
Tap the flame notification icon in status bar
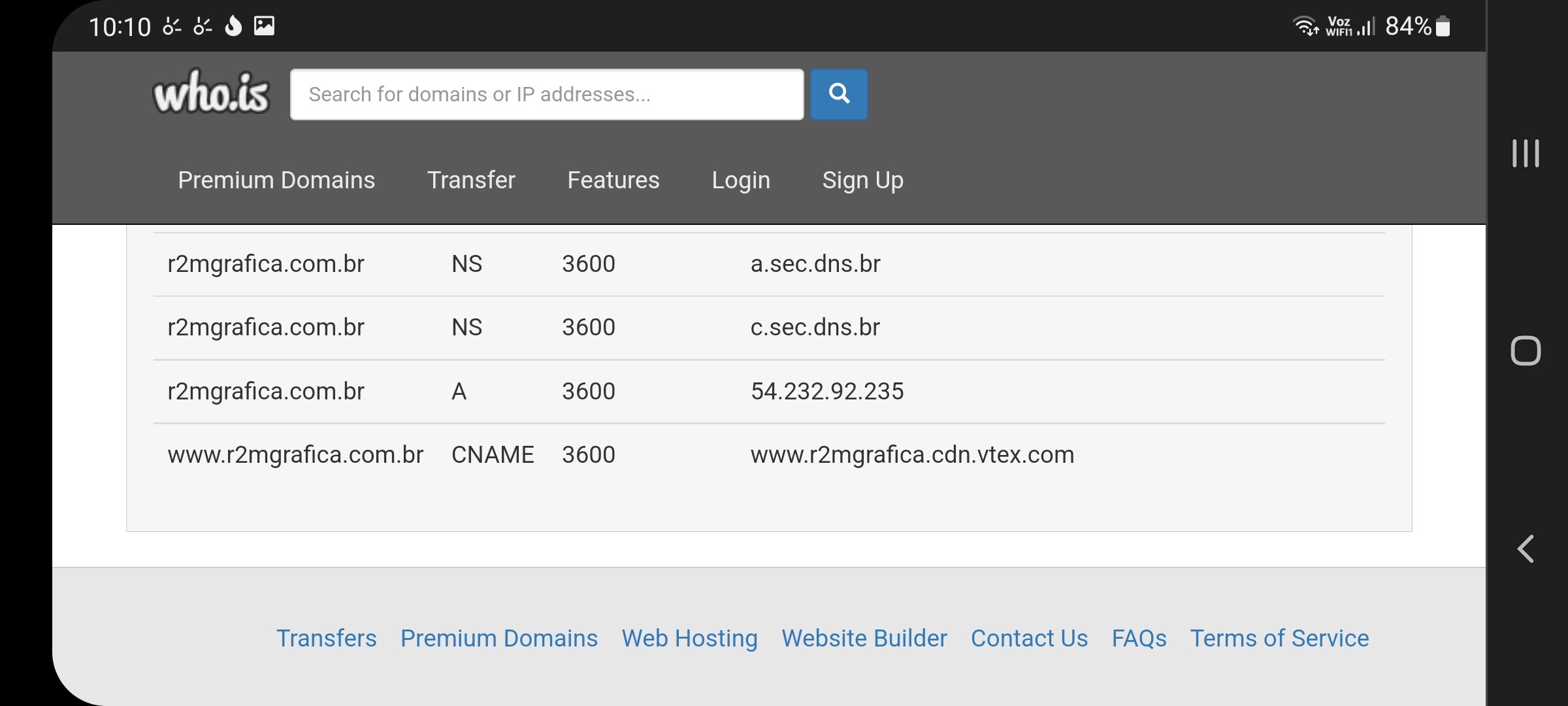(x=233, y=26)
